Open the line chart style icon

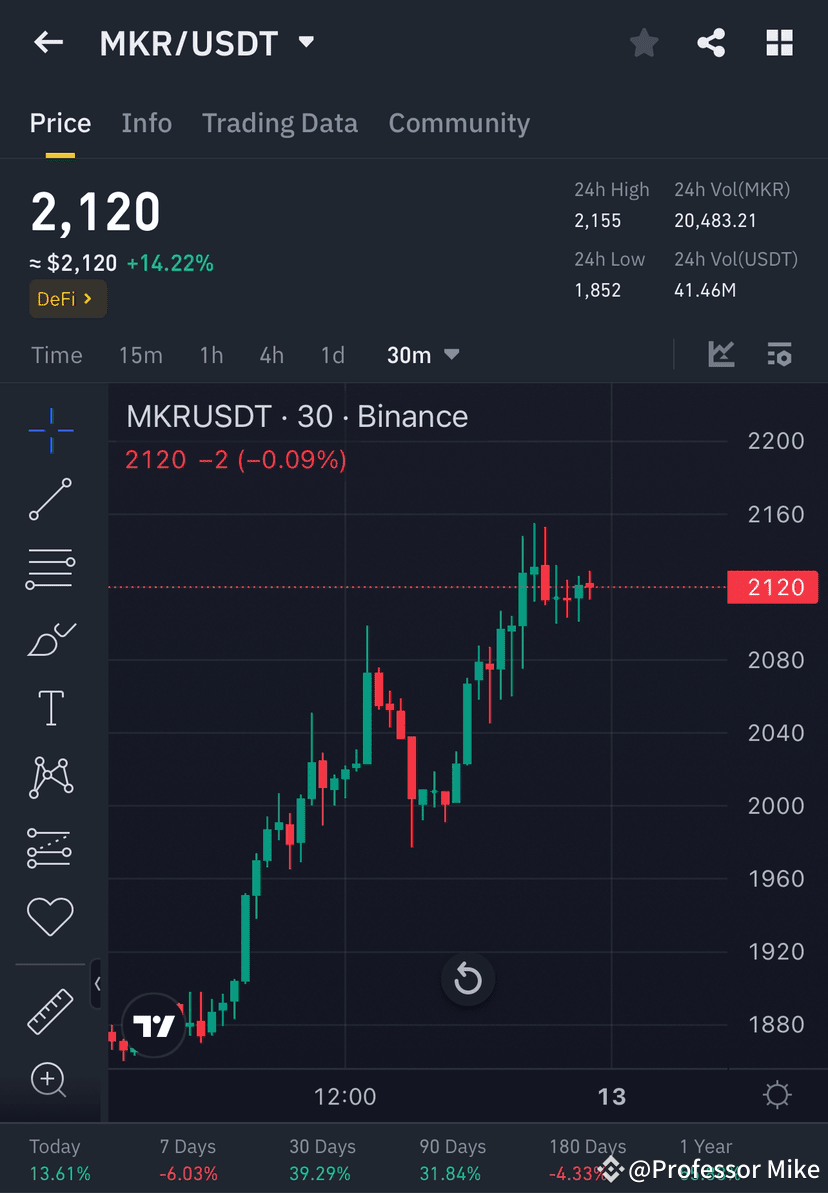(721, 354)
